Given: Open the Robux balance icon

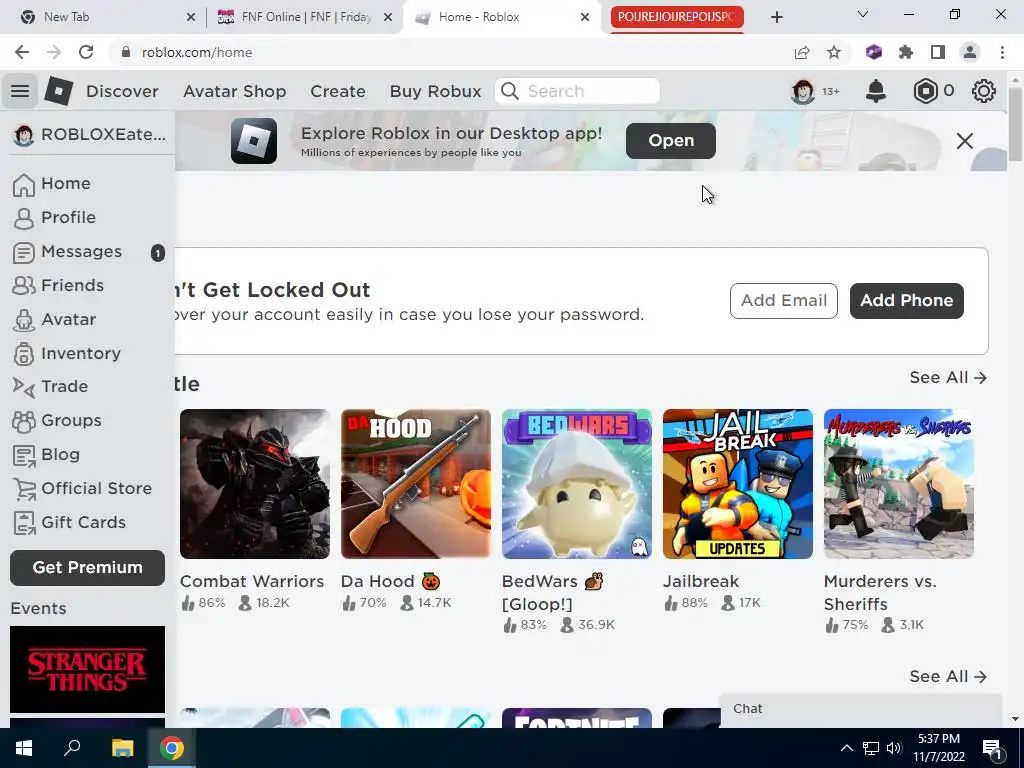Looking at the screenshot, I should [925, 91].
